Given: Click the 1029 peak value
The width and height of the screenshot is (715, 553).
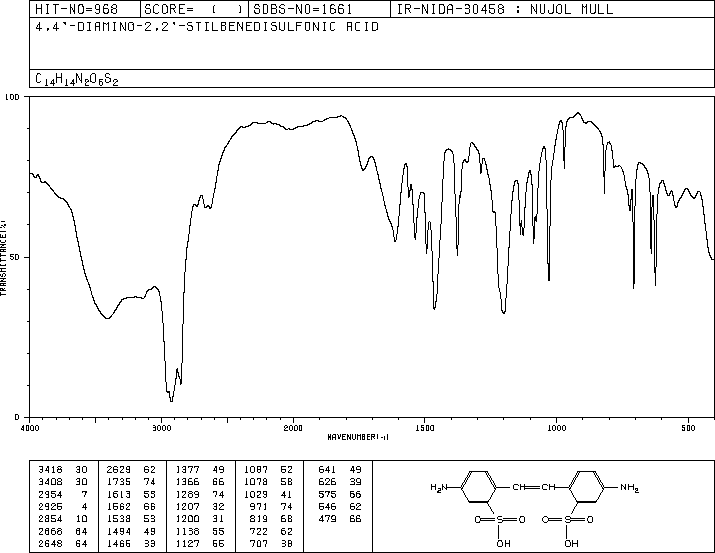Looking at the screenshot, I should point(256,494).
